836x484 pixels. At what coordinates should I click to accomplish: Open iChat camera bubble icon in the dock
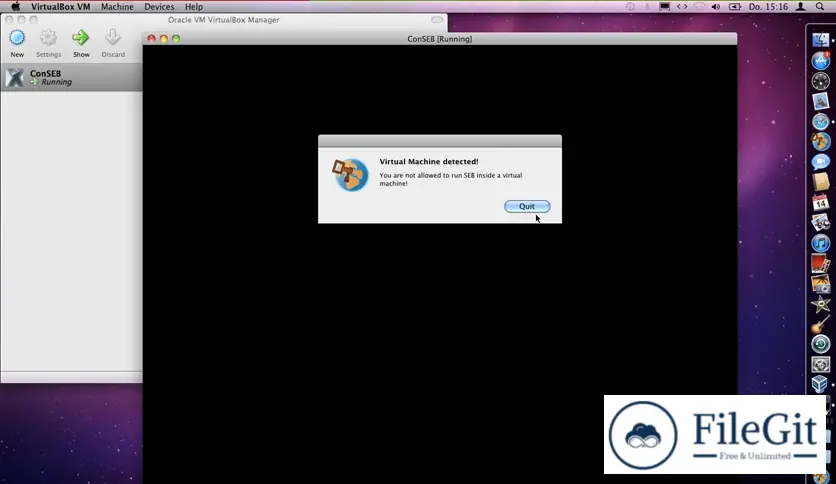point(821,162)
